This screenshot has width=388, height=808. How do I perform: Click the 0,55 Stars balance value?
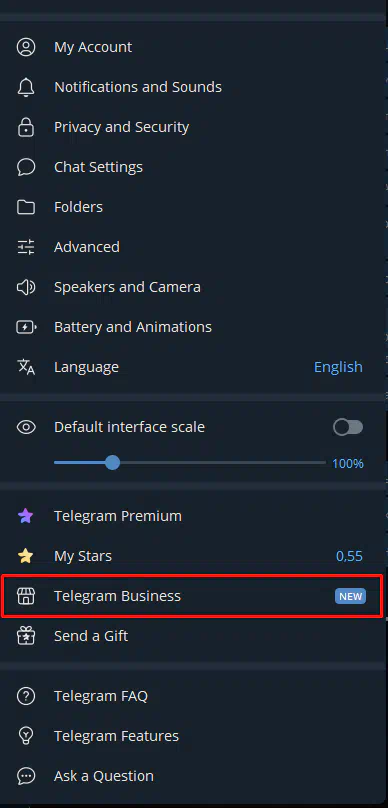tap(349, 556)
